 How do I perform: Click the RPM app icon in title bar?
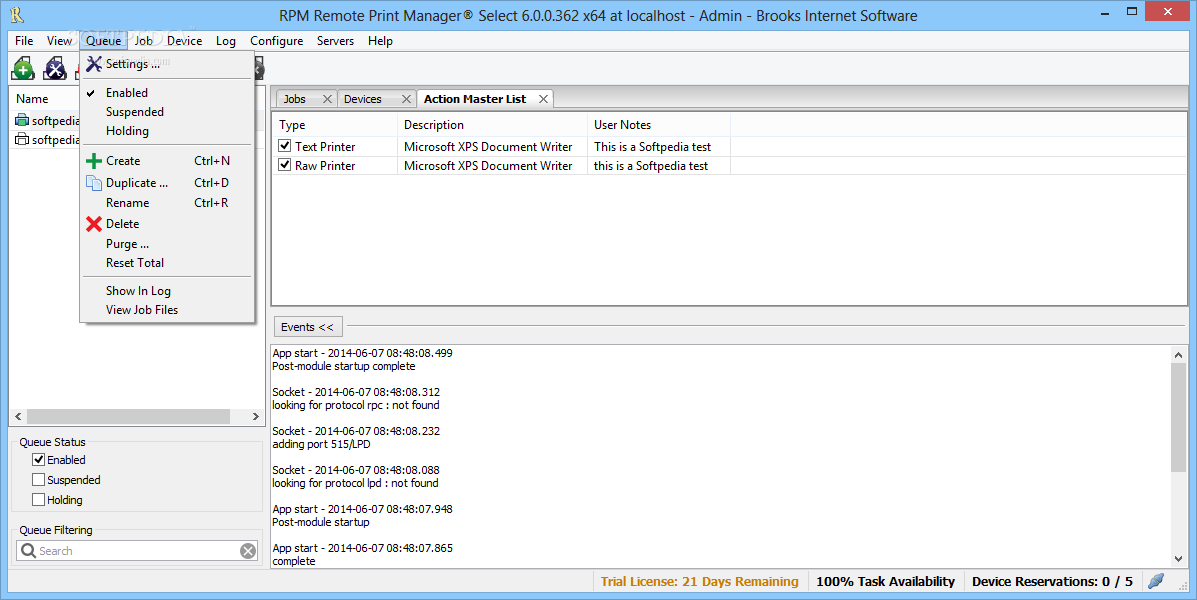(x=17, y=15)
